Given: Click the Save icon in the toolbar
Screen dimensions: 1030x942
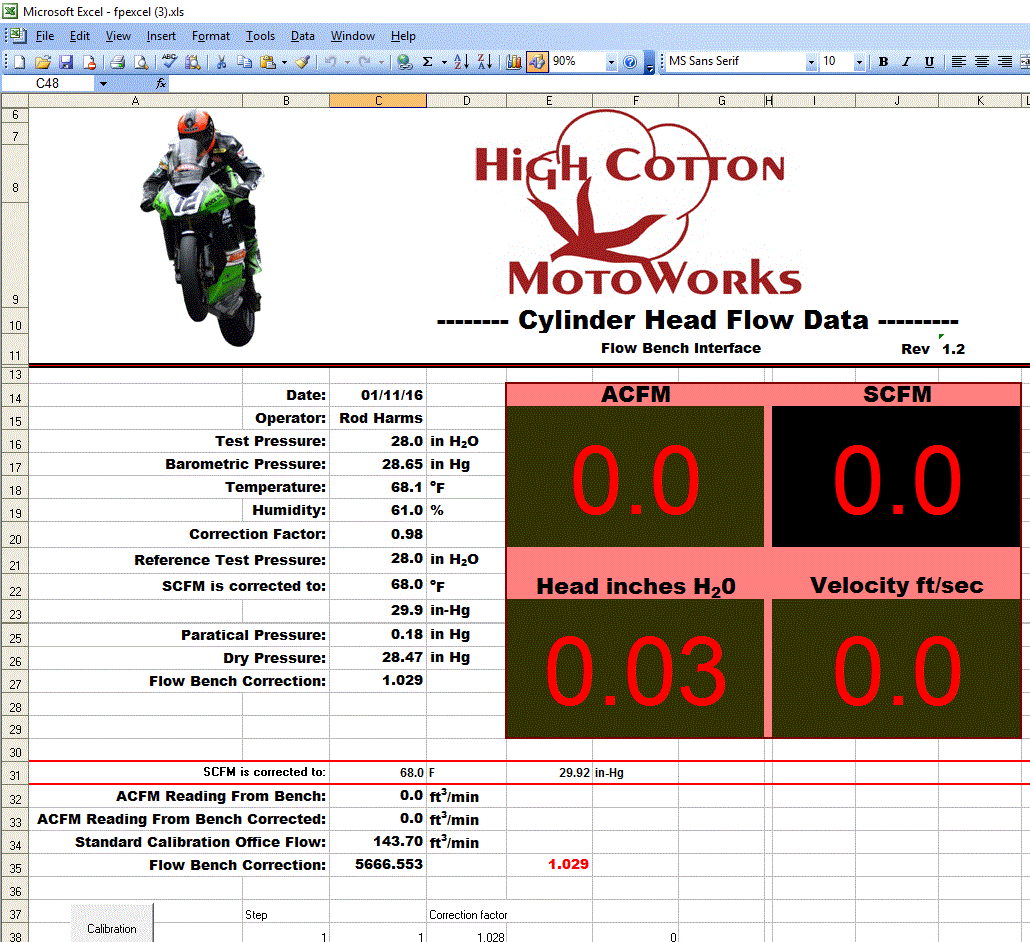Looking at the screenshot, I should [x=65, y=62].
